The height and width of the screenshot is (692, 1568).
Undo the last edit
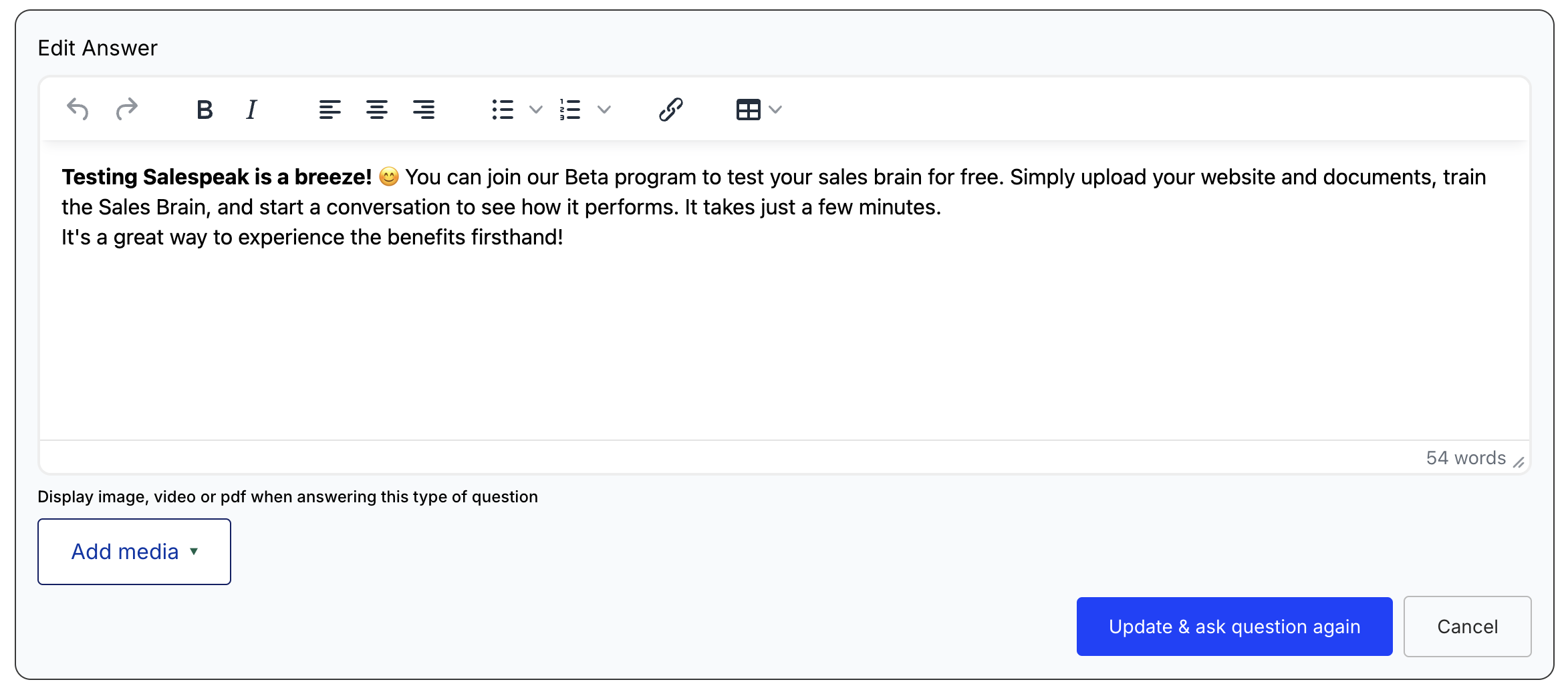(x=78, y=109)
